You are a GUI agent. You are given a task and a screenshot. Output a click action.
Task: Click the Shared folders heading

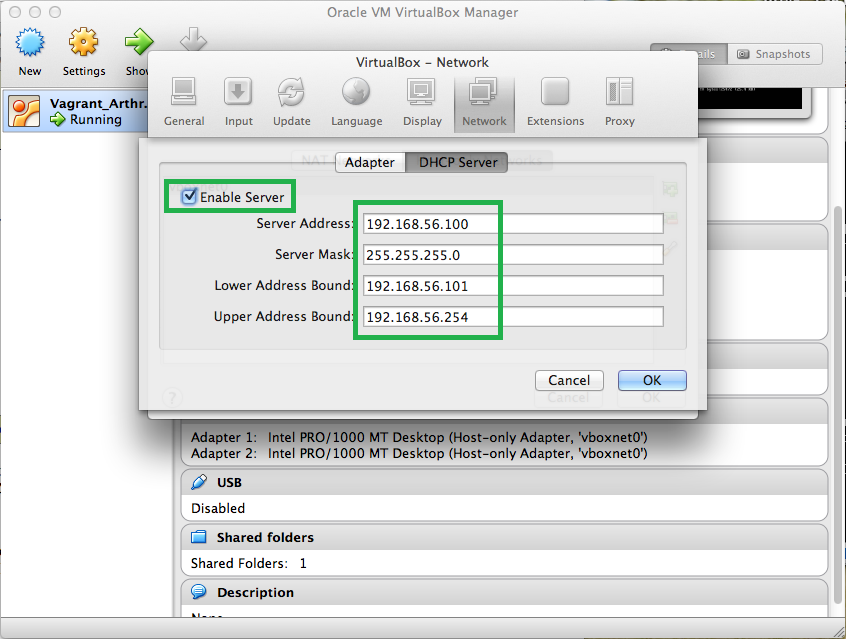(265, 538)
